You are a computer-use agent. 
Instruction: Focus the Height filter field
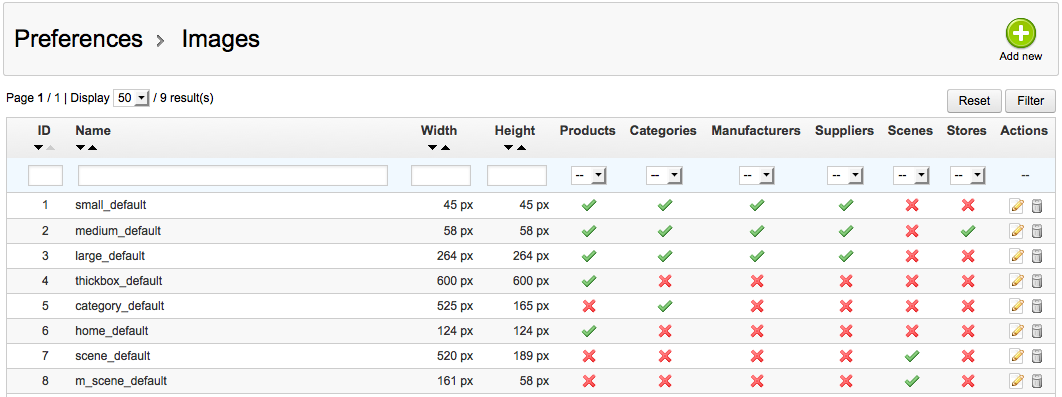(x=517, y=176)
